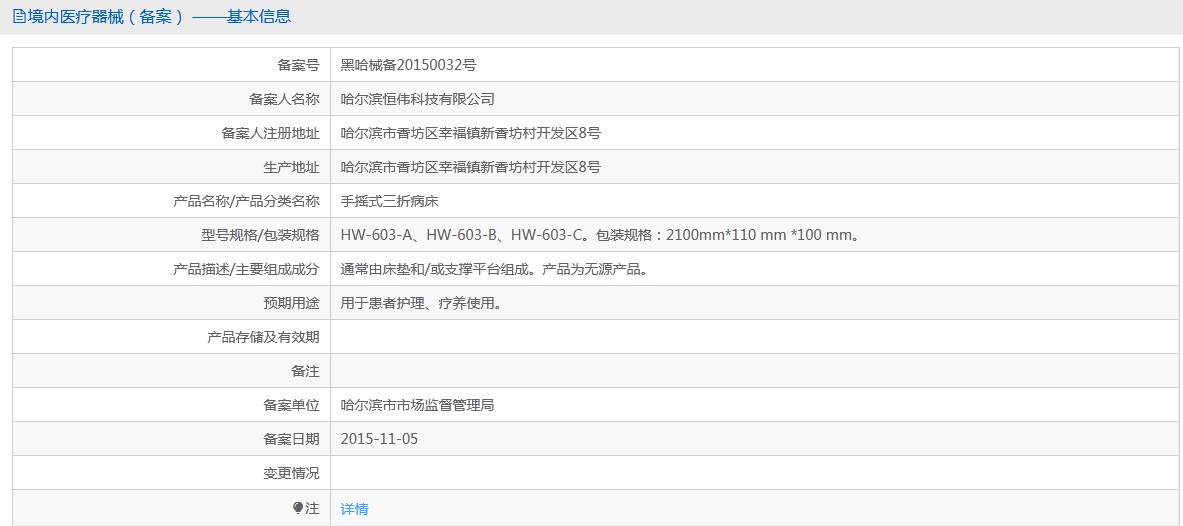Select the company name 哈尔滨恒伟科技有限公司
The width and height of the screenshot is (1183, 526).
417,99
